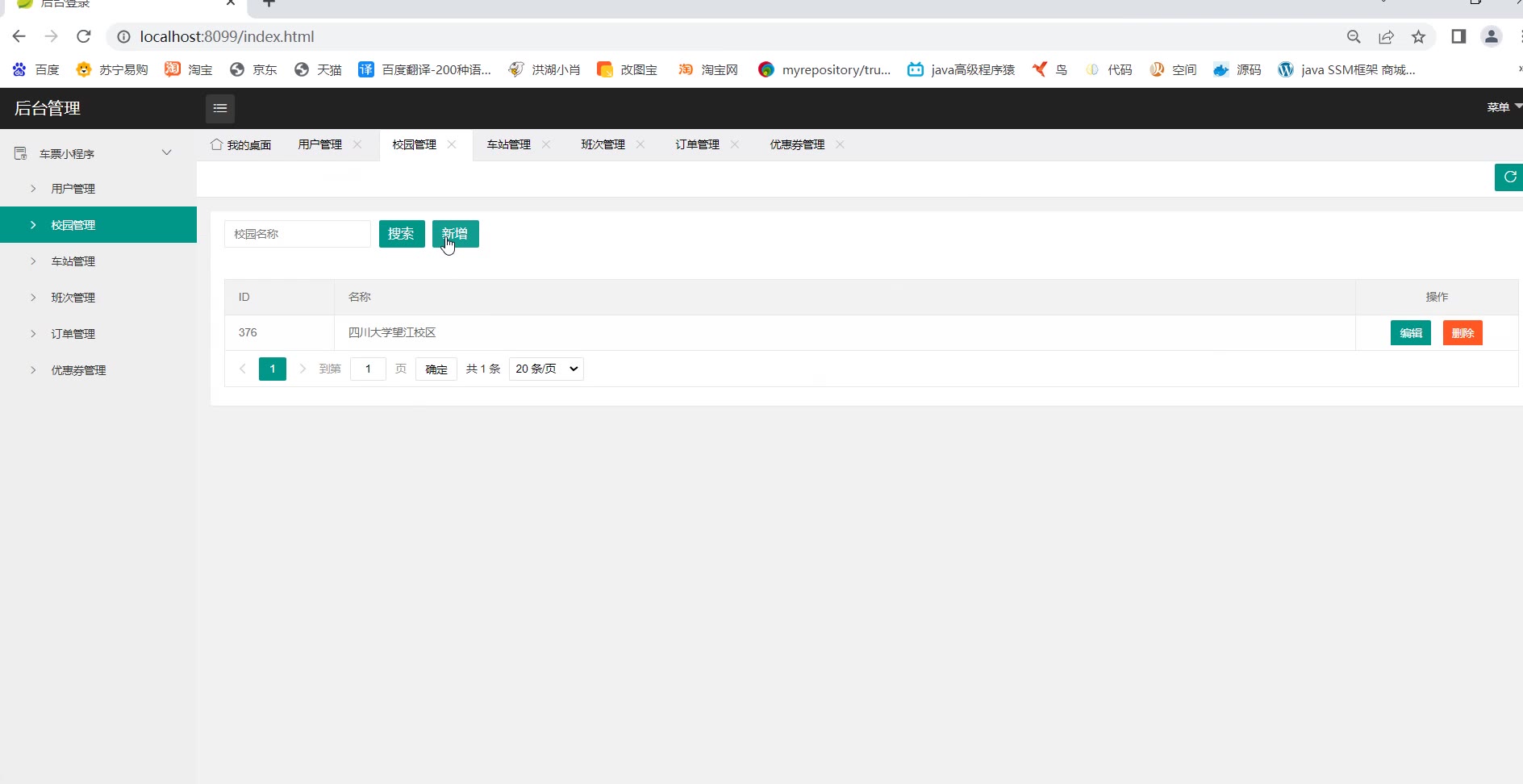
Task: Switch to 用户管理 tab
Action: [320, 145]
